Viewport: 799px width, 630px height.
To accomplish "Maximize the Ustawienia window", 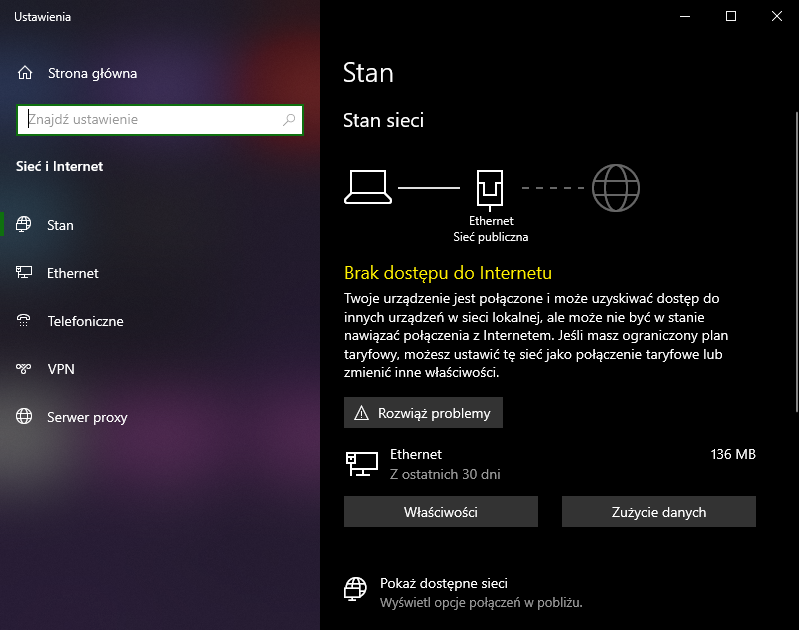I will 731,16.
